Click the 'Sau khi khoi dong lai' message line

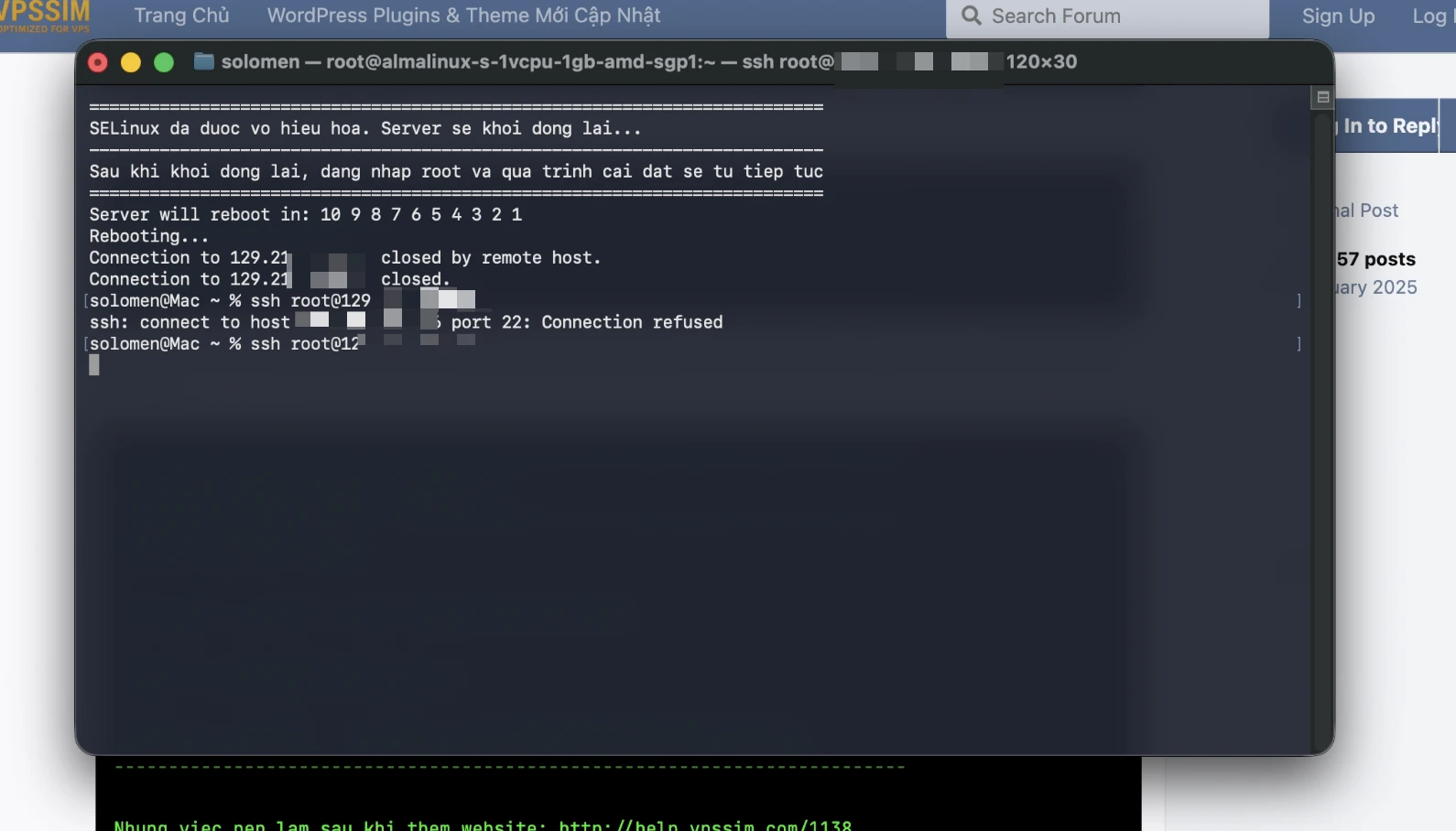pos(456,171)
